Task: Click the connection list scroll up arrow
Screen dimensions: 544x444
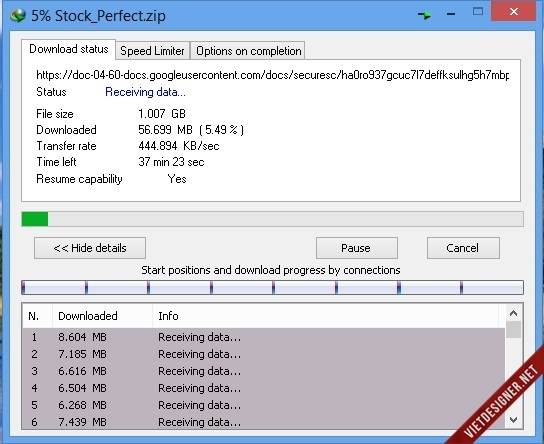Action: [x=513, y=314]
